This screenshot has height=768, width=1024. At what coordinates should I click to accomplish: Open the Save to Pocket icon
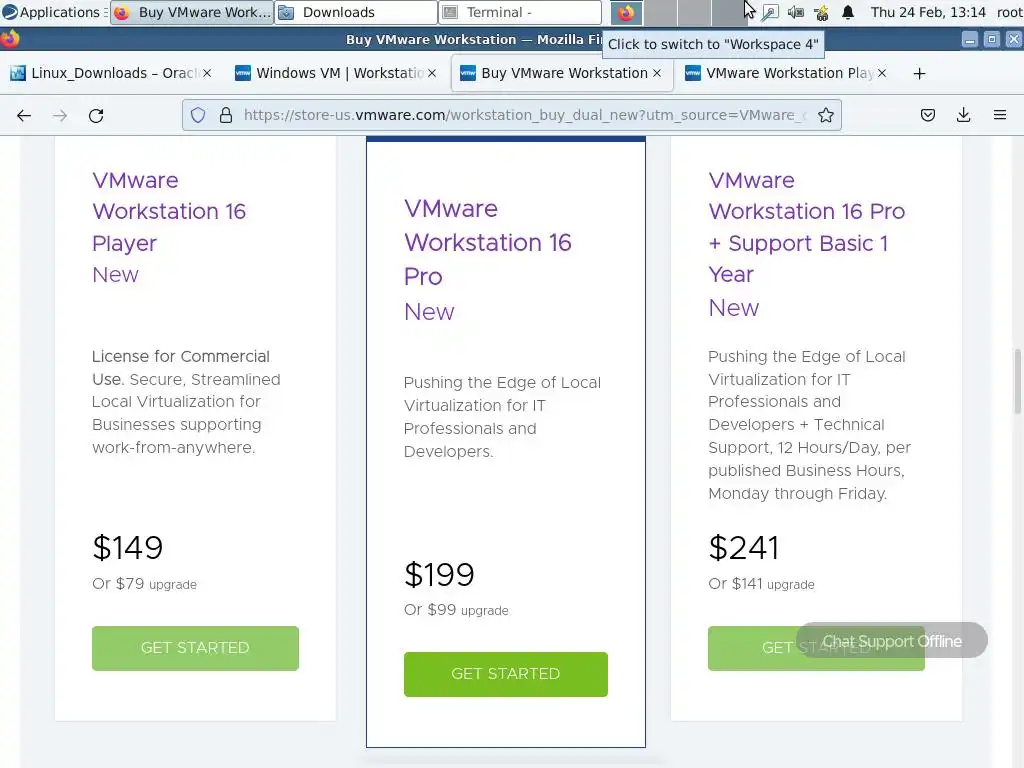click(x=928, y=115)
